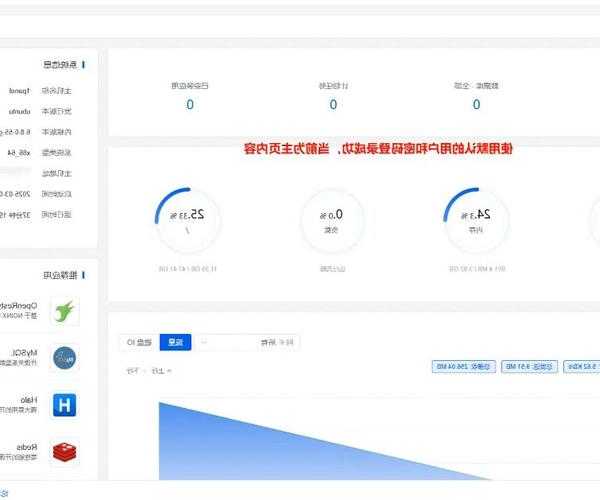Click the 推荐应用 panel heading
This screenshot has width=600, height=500.
coord(65,275)
